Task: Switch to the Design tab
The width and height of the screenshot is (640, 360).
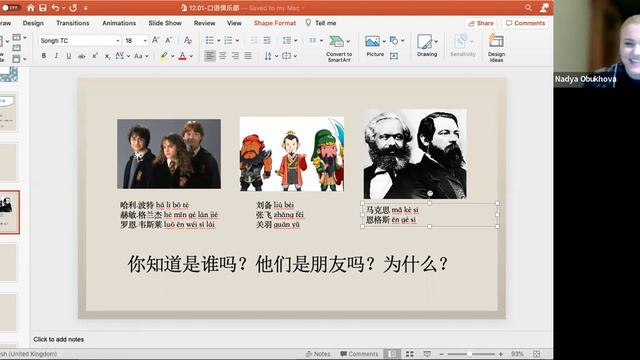Action: click(x=33, y=23)
